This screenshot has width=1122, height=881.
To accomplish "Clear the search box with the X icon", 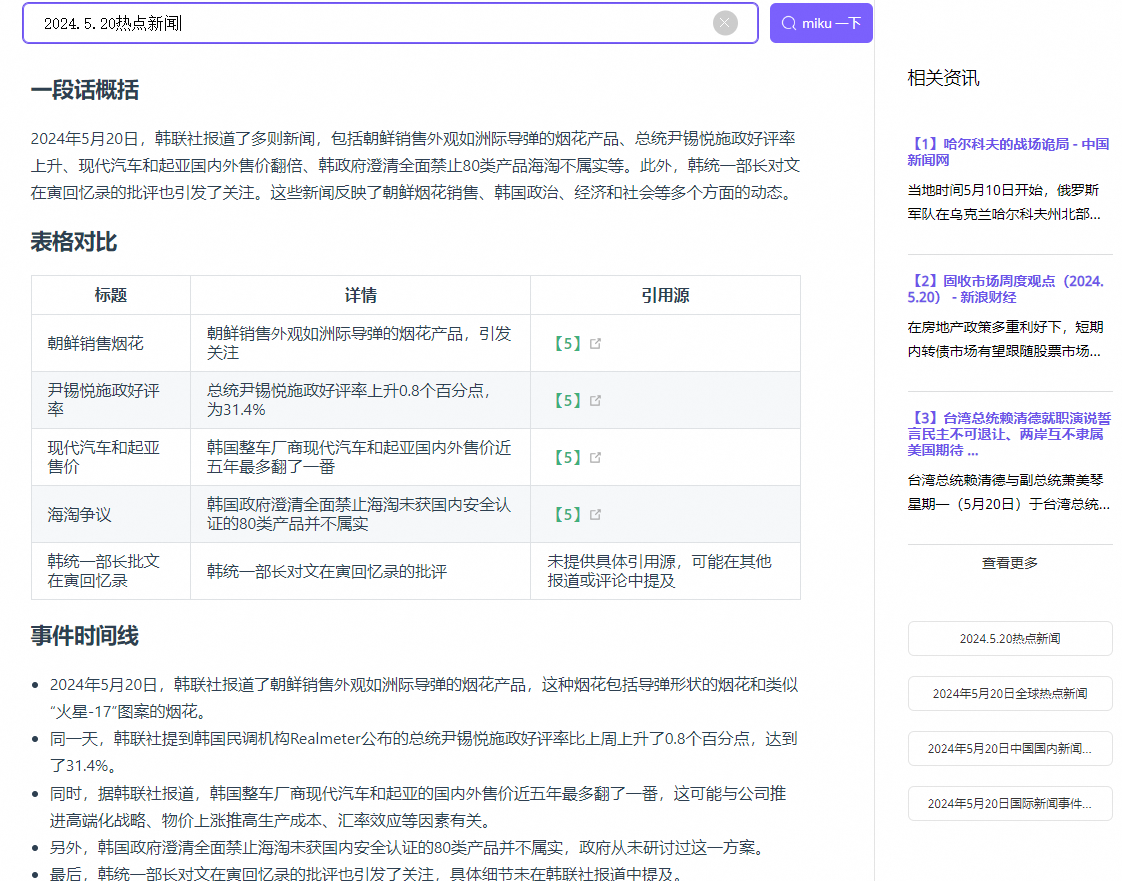I will [x=725, y=23].
